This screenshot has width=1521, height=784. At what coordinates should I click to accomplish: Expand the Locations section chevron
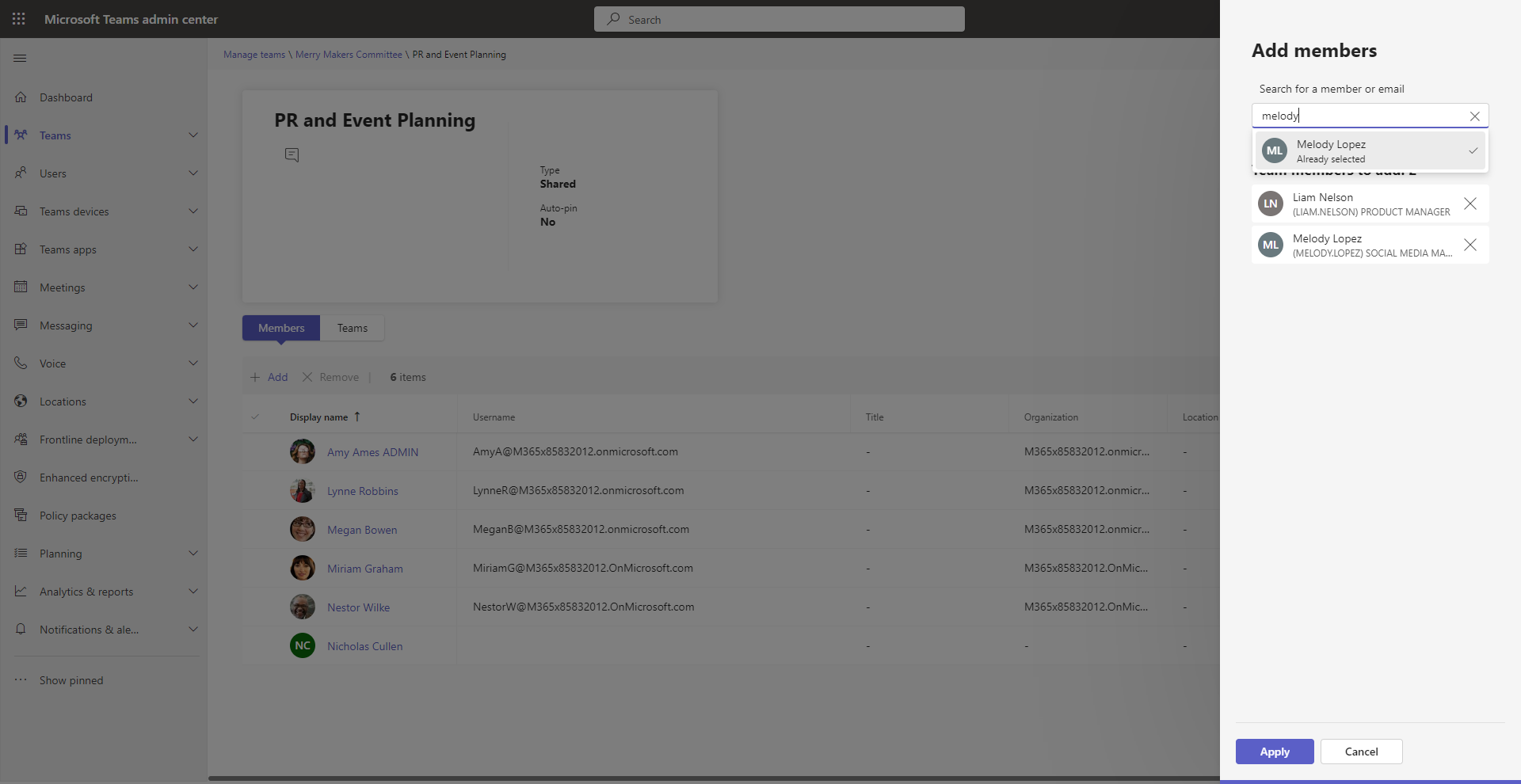click(x=193, y=401)
